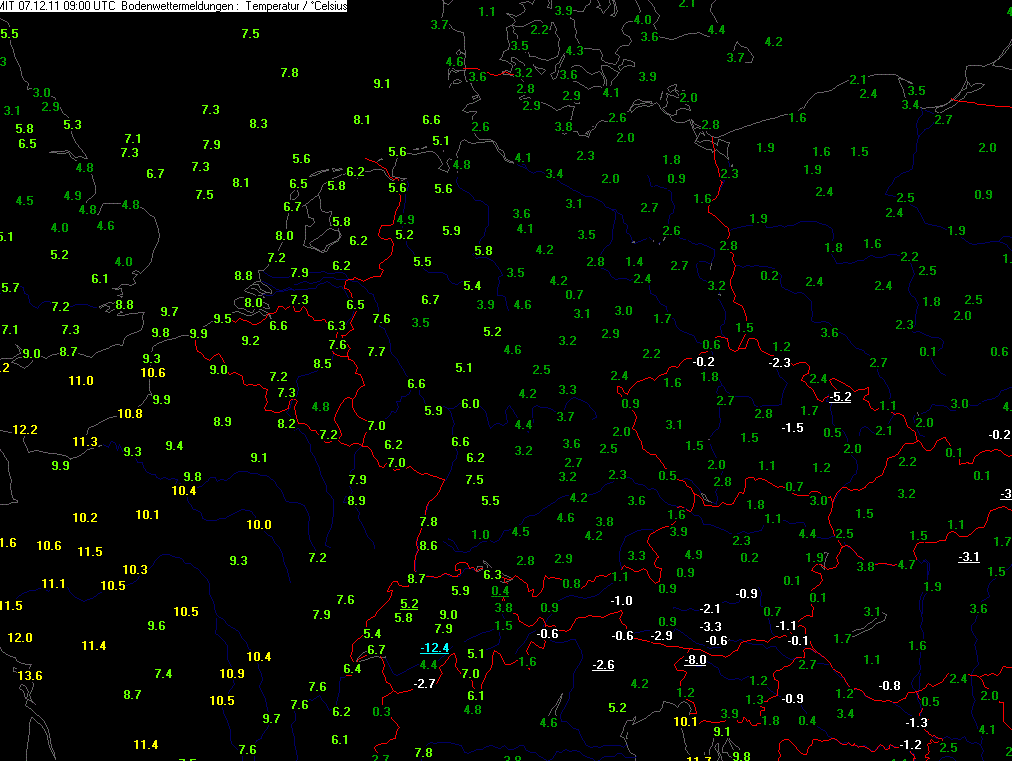Select the white -3.3 temperature value

pos(710,627)
